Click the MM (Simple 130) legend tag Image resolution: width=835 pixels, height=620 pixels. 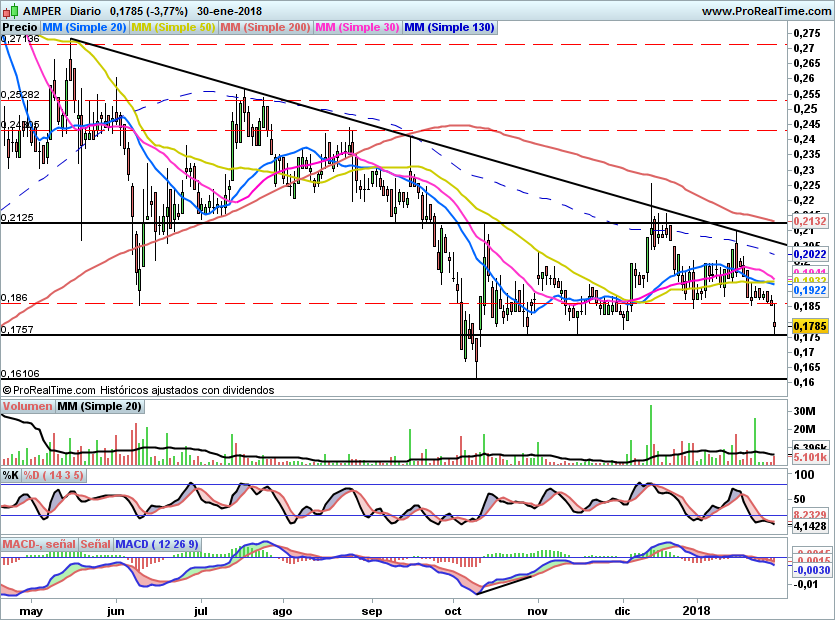pyautogui.click(x=449, y=28)
